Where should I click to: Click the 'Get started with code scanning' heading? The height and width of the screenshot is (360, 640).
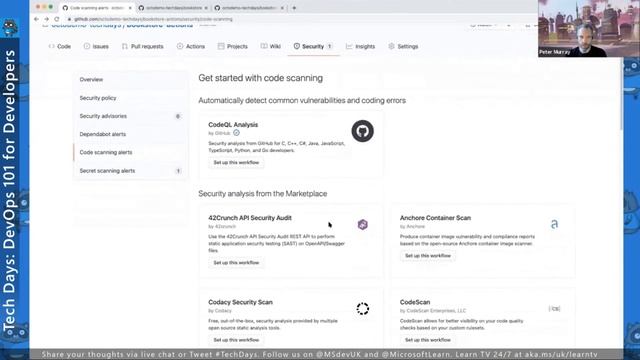coord(260,78)
